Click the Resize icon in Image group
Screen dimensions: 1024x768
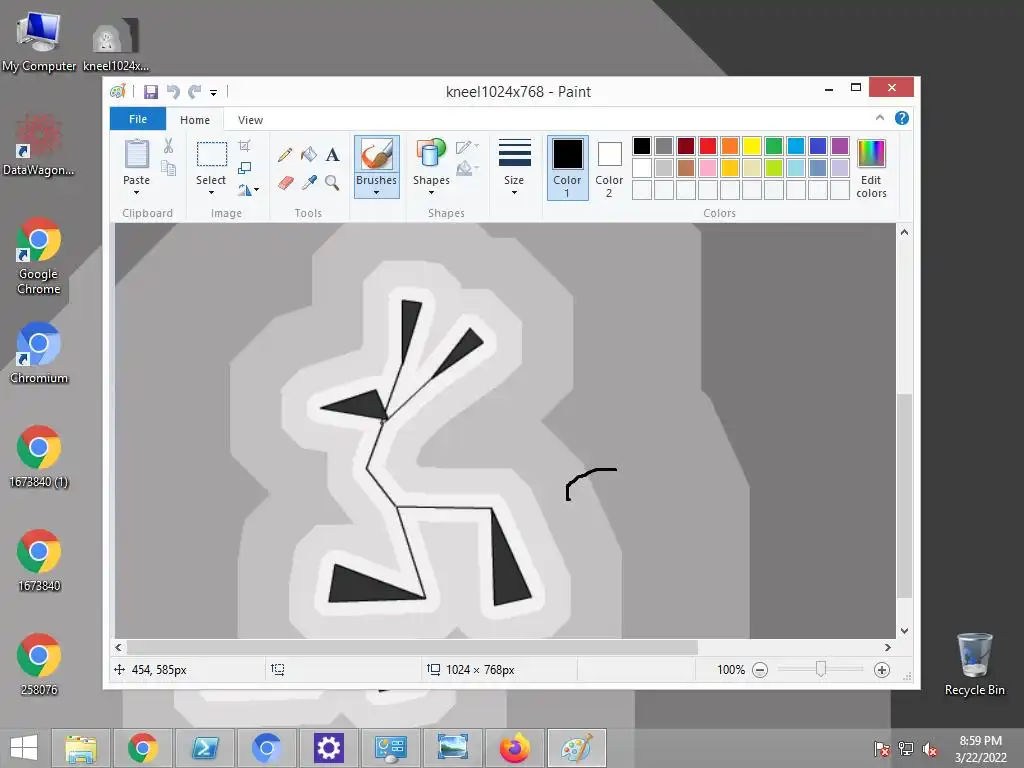pos(244,168)
